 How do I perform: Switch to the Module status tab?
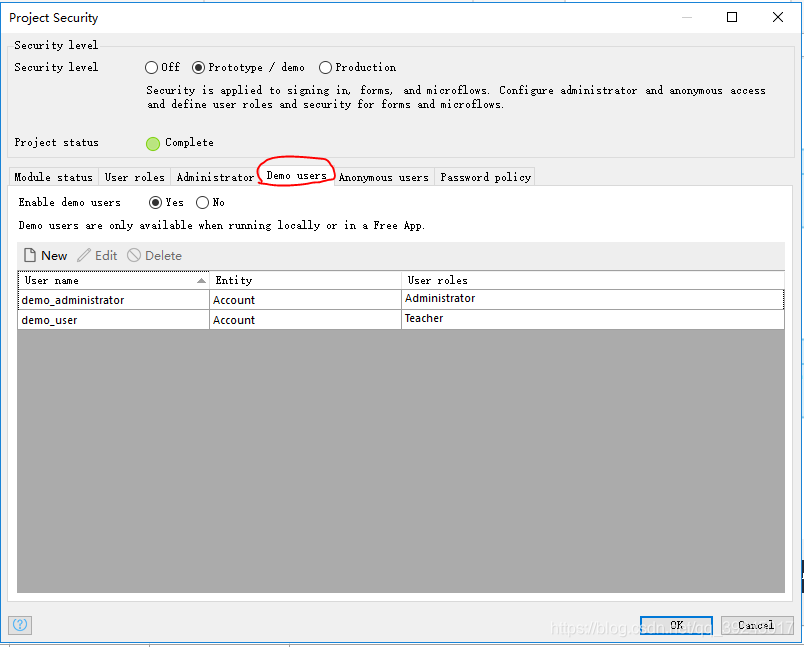53,177
